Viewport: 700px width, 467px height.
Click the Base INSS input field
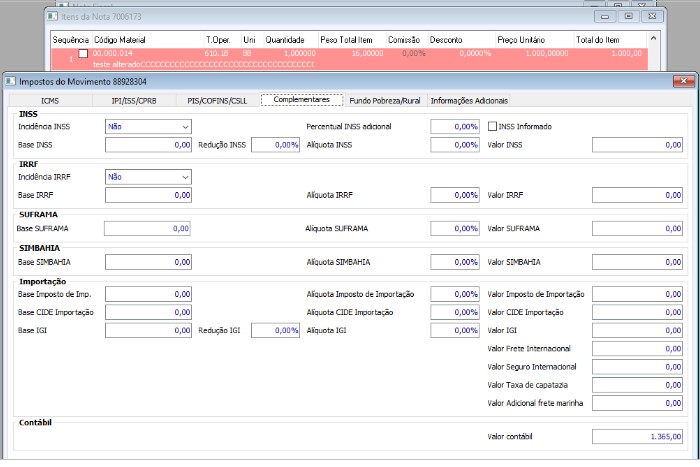(x=148, y=145)
